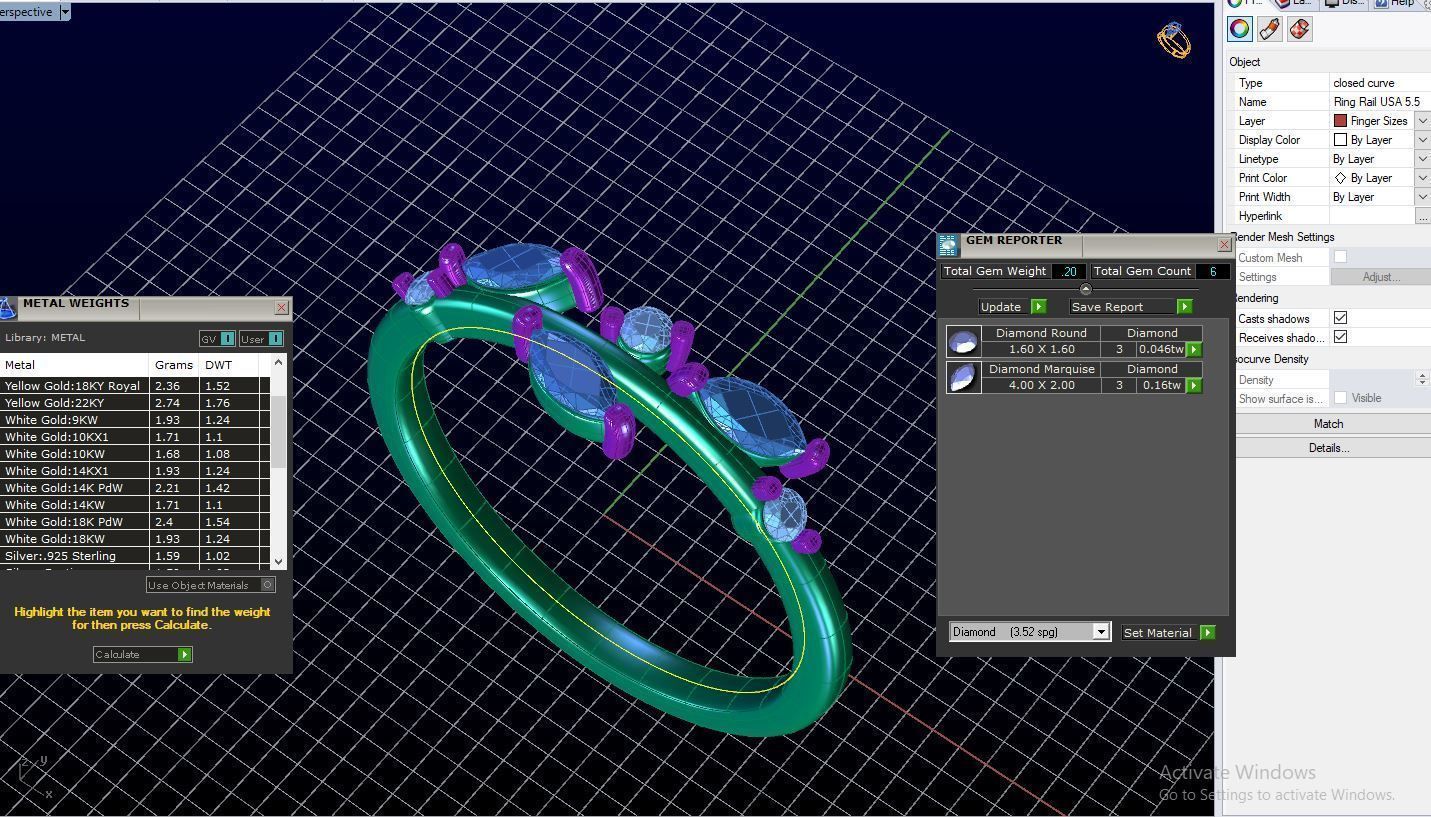Click the Finger Sizes layer color swatch
The width and height of the screenshot is (1431, 817).
click(1340, 121)
